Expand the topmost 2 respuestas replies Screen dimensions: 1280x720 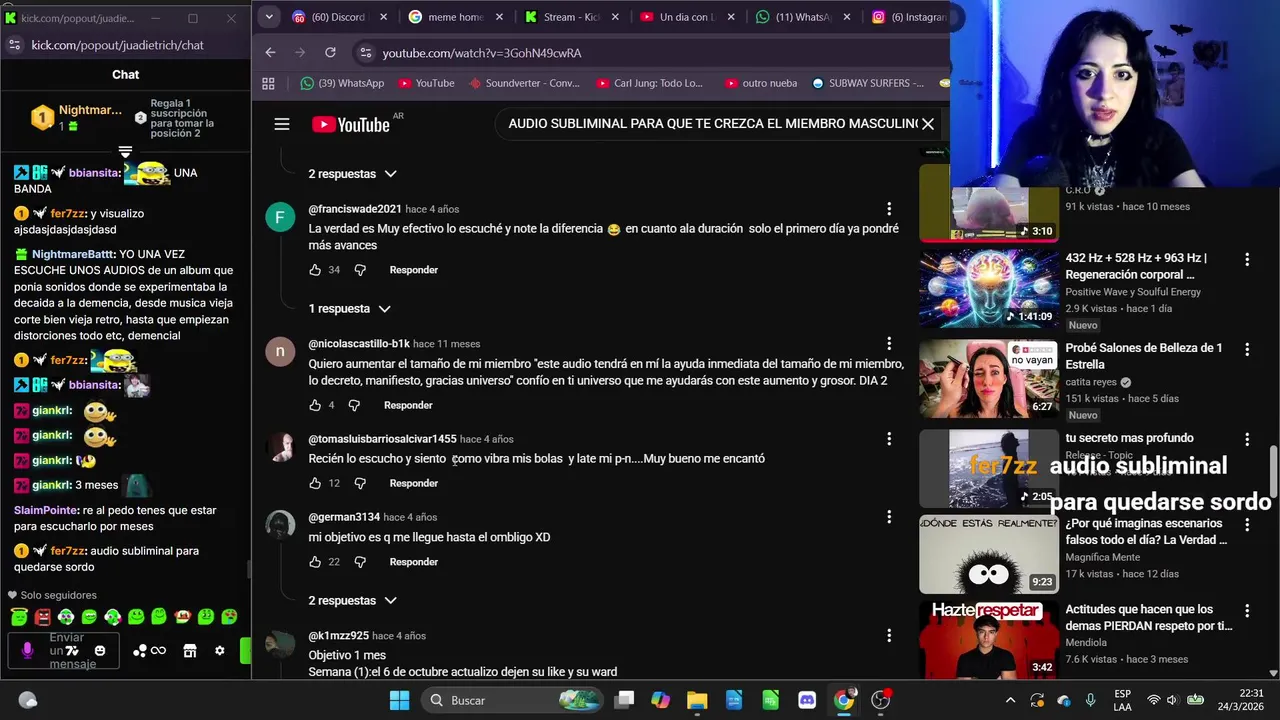tap(352, 174)
